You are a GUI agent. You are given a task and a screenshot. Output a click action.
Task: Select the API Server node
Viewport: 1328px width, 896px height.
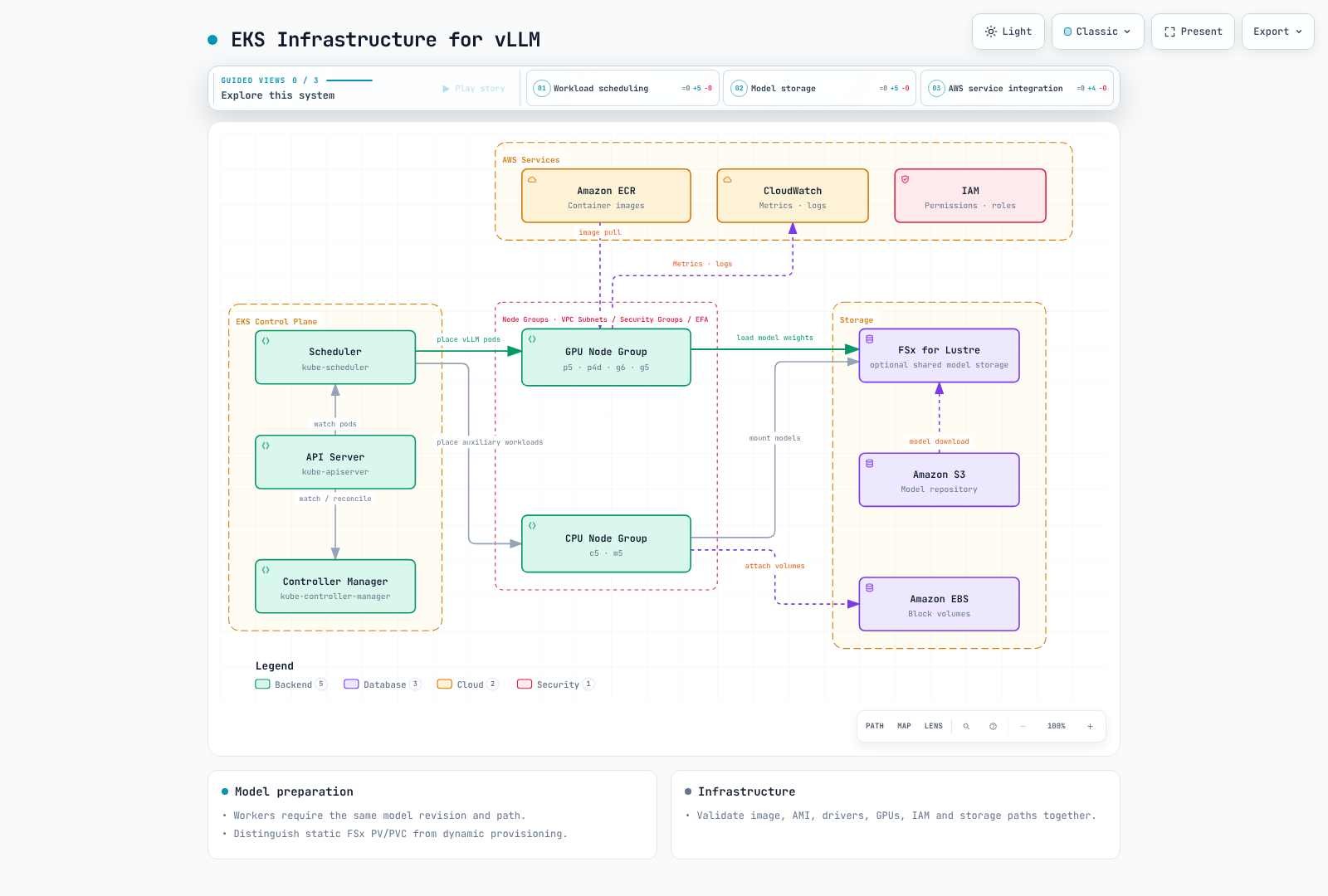(335, 462)
